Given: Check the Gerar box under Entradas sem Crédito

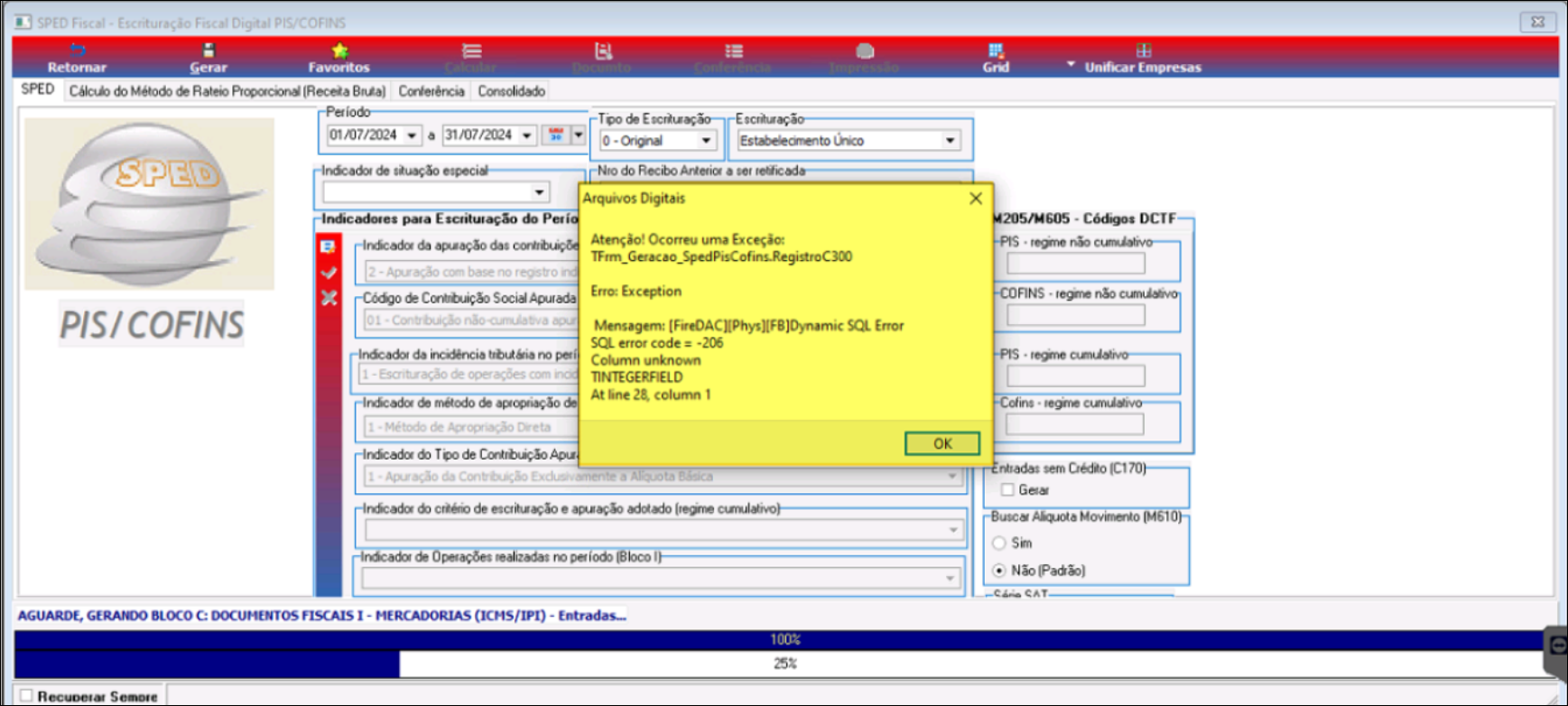Looking at the screenshot, I should (x=1007, y=490).
